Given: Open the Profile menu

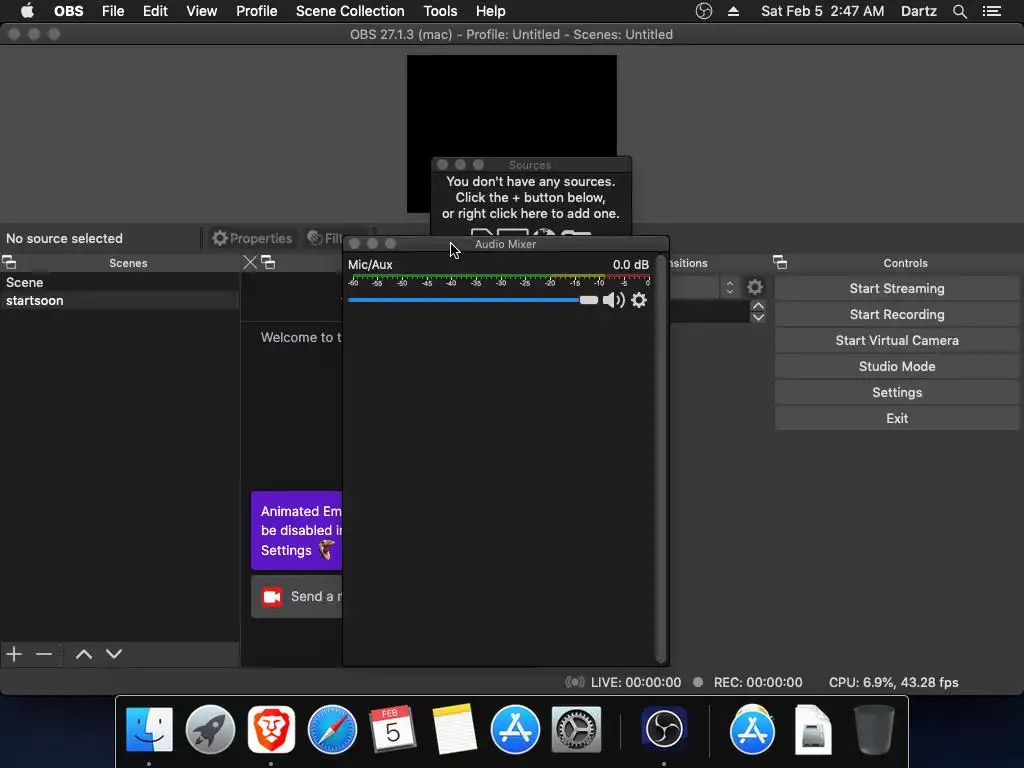Looking at the screenshot, I should click(257, 11).
